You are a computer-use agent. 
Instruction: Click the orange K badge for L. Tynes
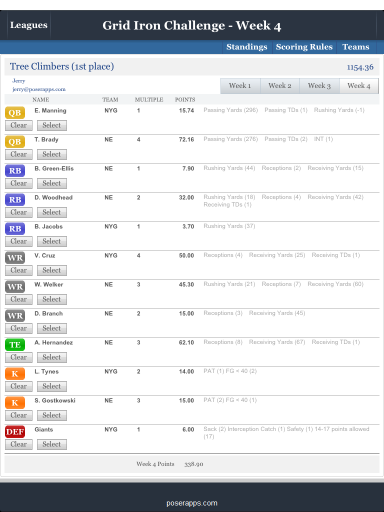15,374
